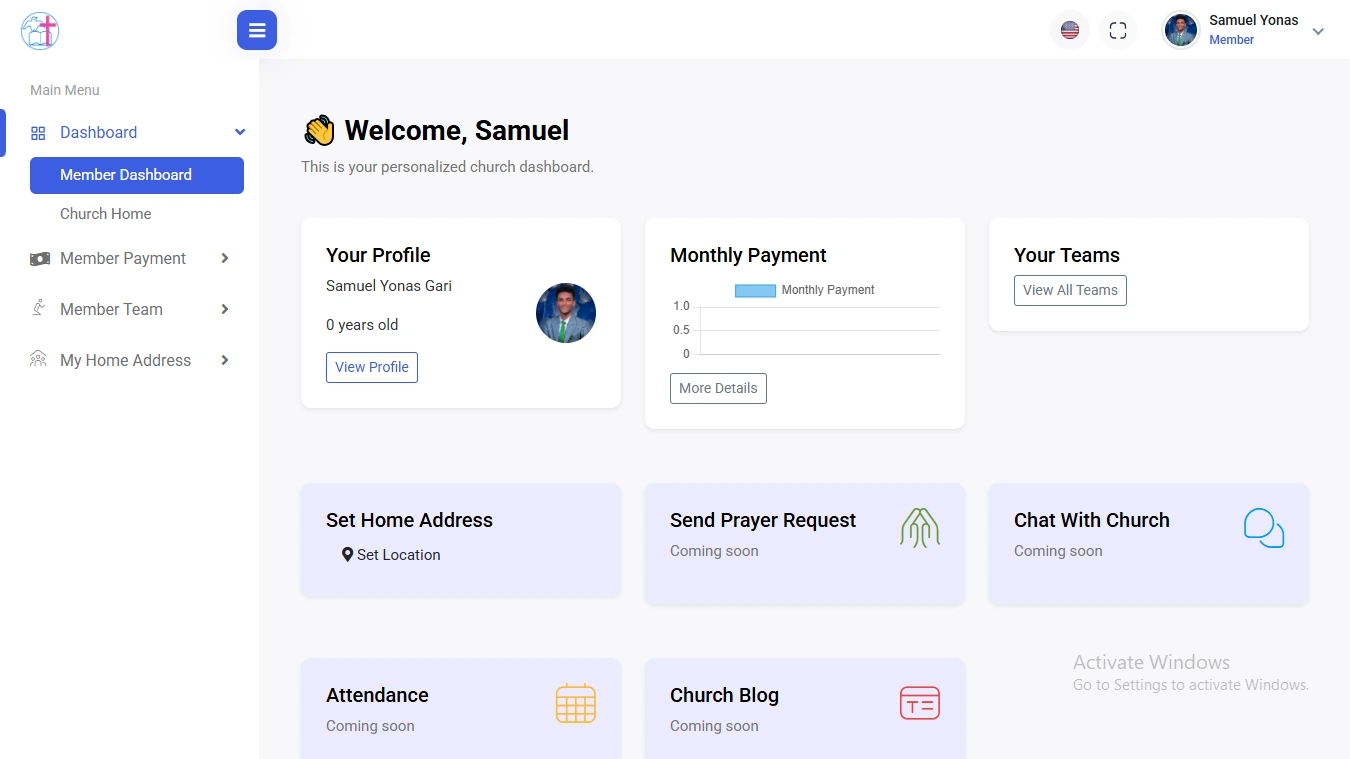Screen dimensions: 1350x759
Task: Open View All Teams
Action: 1070,290
